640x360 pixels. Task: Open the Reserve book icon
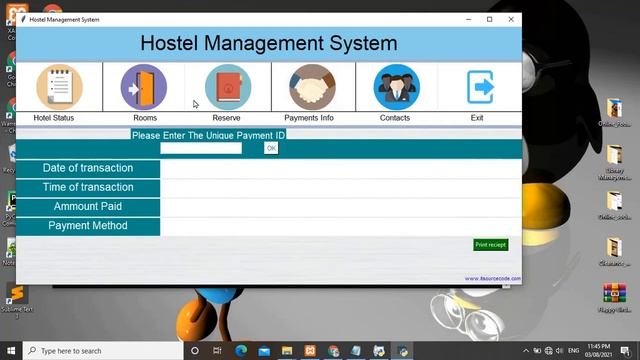(x=228, y=87)
